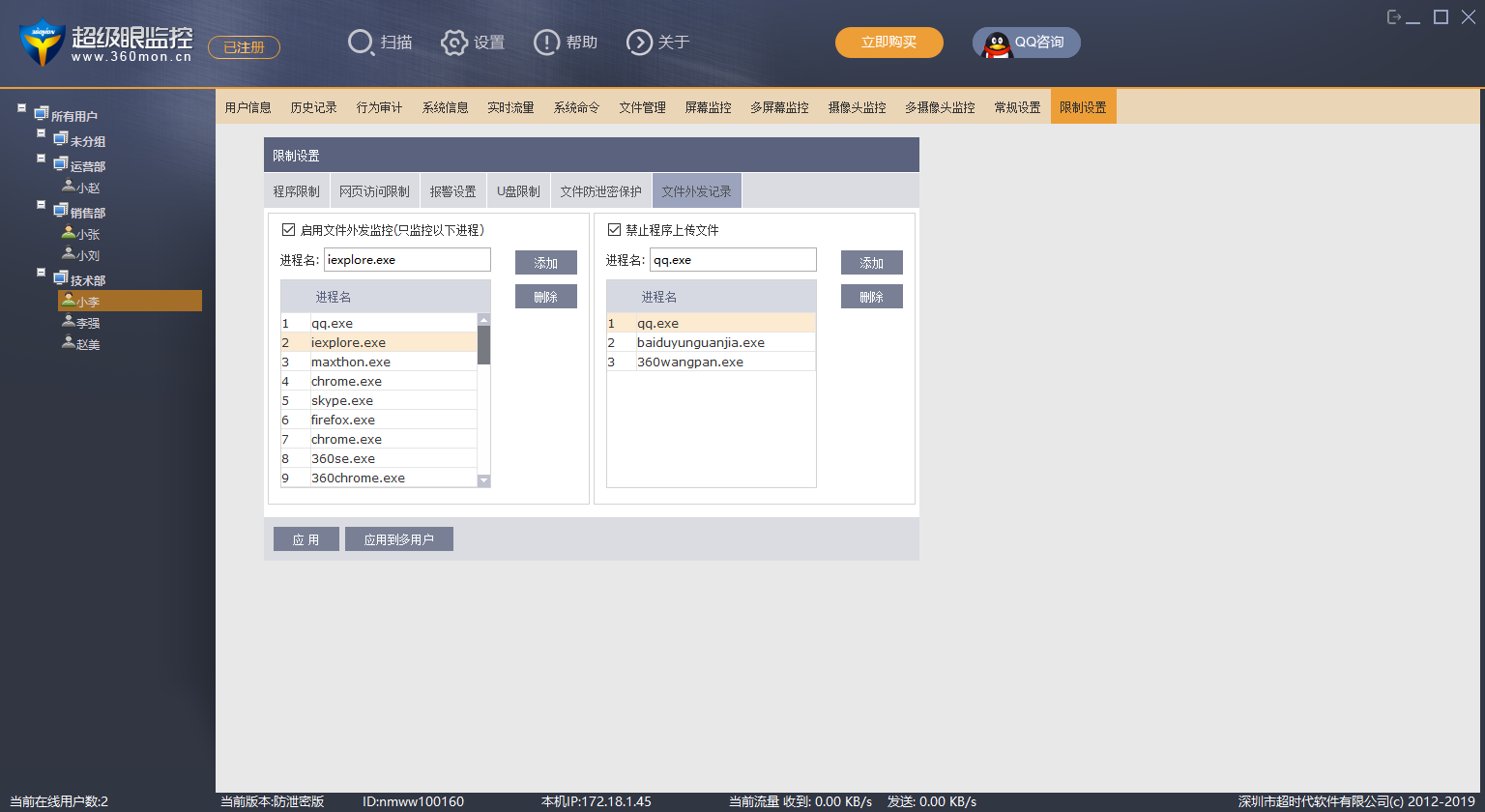Click the About arrow icon

(639, 43)
